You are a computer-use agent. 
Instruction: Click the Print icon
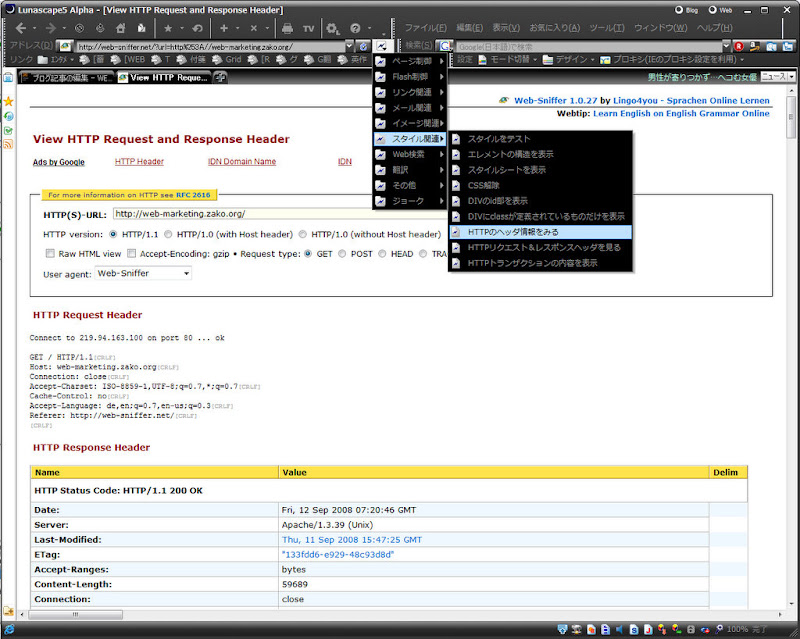tap(287, 29)
